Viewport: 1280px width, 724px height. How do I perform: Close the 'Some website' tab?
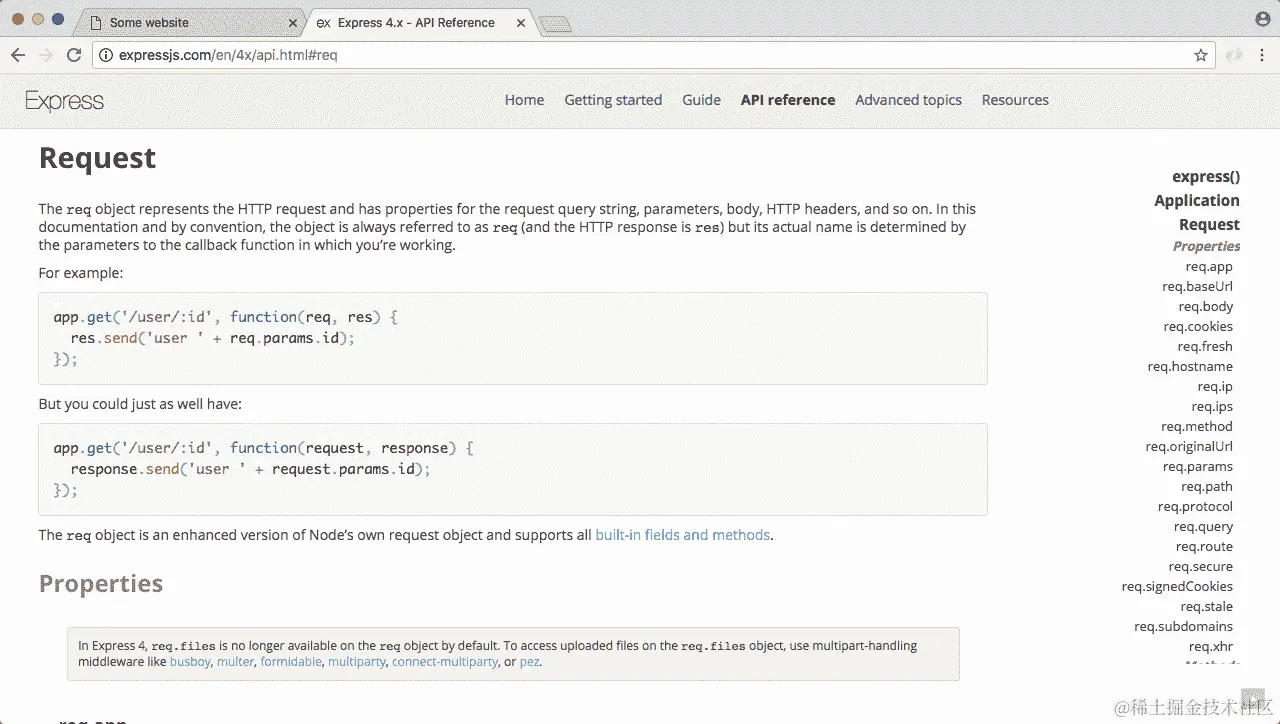coord(293,23)
